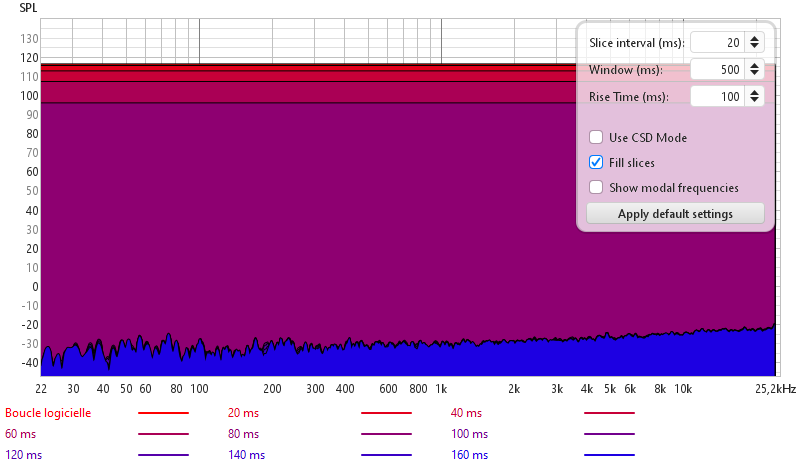The width and height of the screenshot is (800, 466).
Task: Click the SPL axis label
Action: (28, 7)
